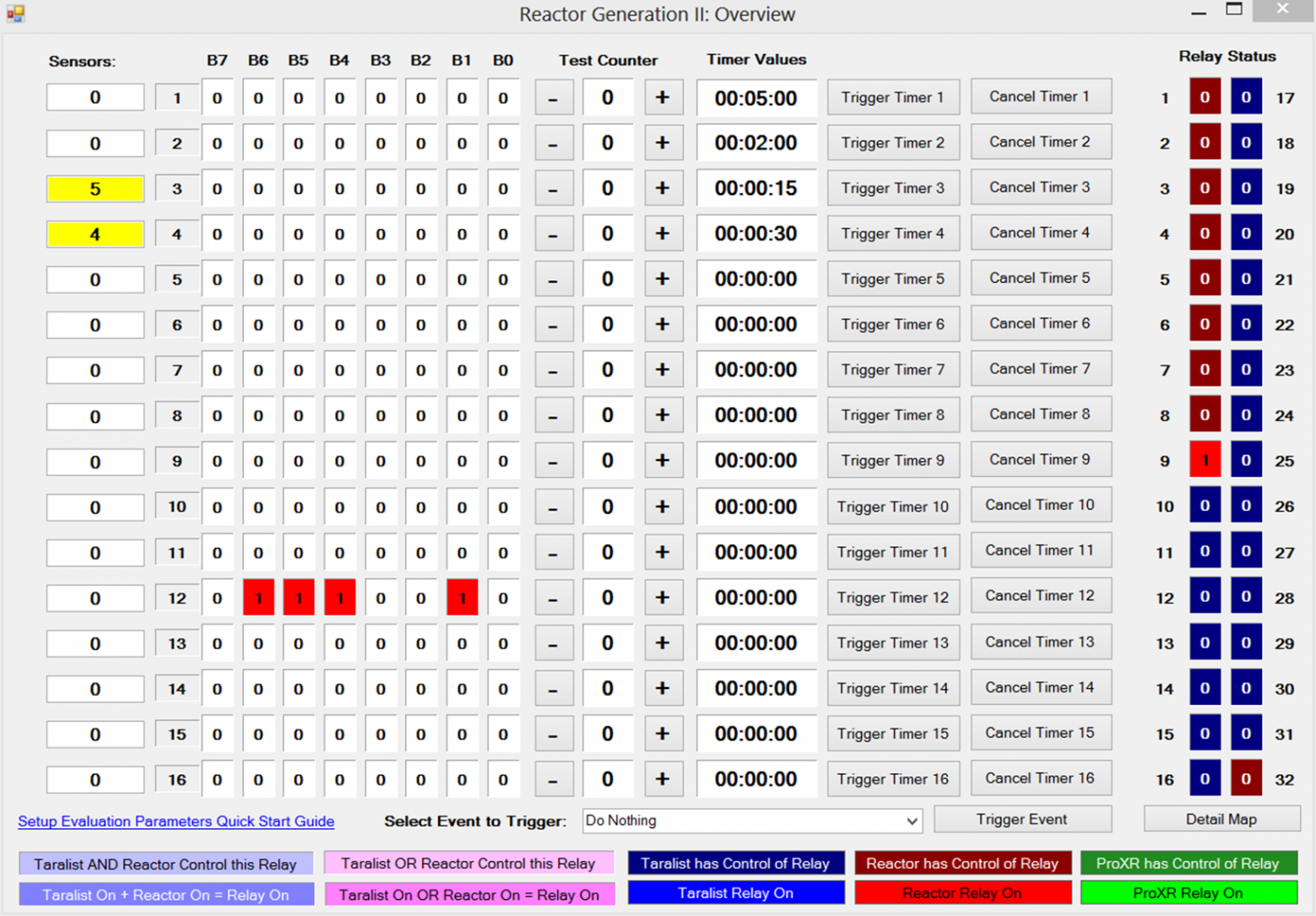Viewport: 1316px width, 916px height.
Task: Click Taralist OR Reactor Control this Relay legend
Action: pyautogui.click(x=468, y=864)
